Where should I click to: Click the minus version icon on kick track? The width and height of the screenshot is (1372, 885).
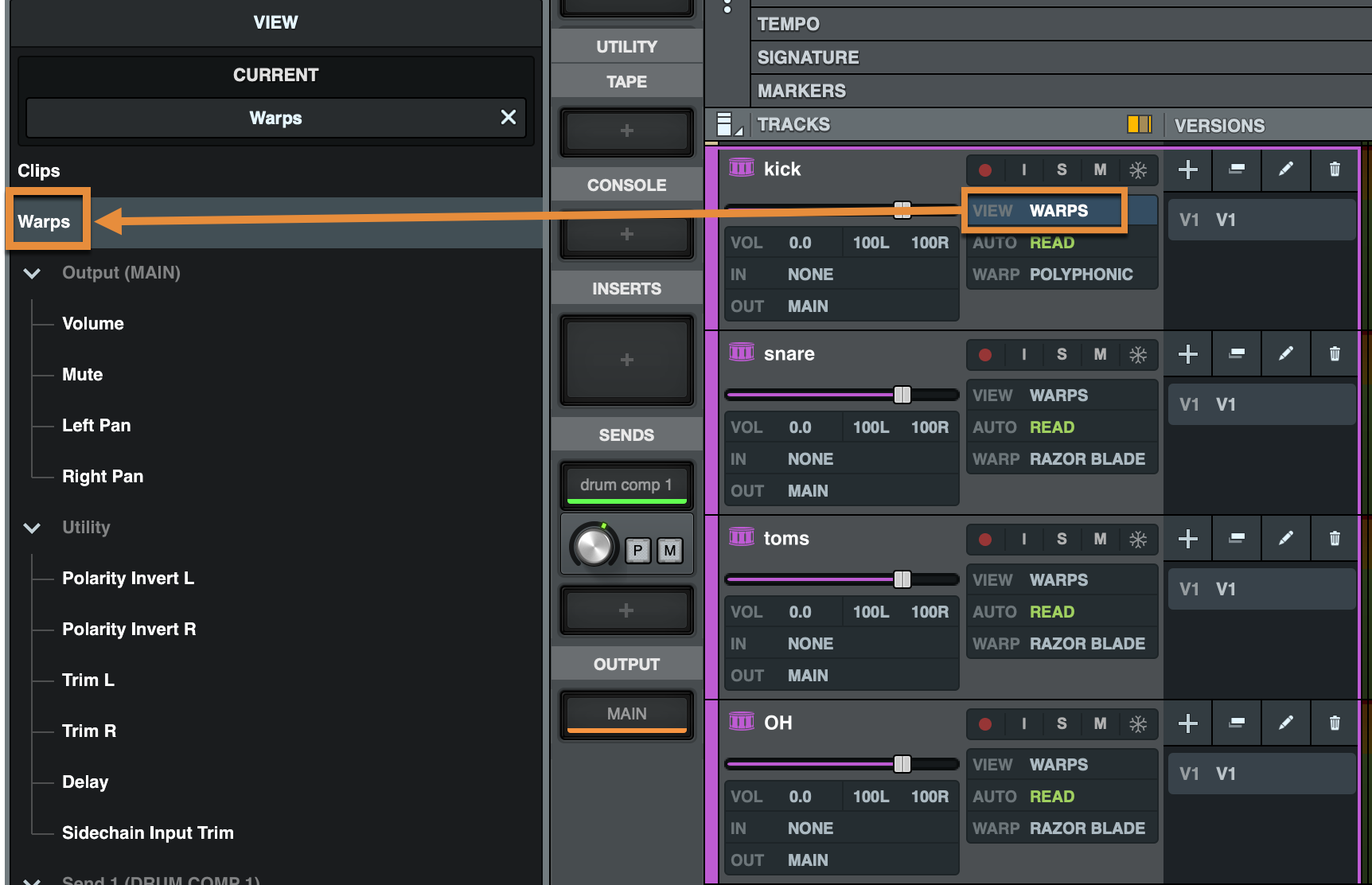[x=1237, y=170]
